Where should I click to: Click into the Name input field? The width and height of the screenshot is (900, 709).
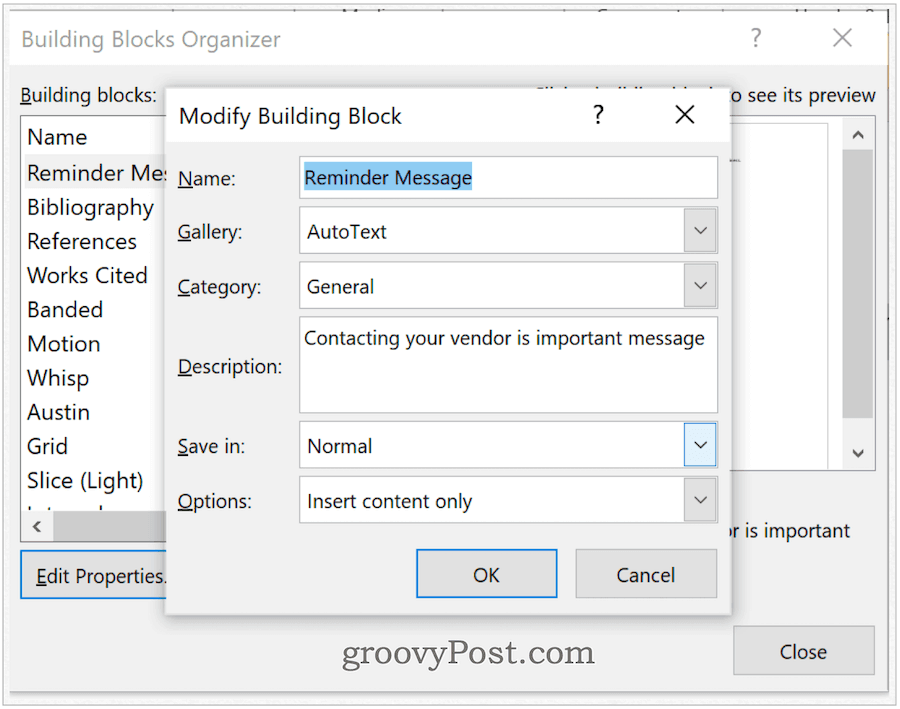(508, 177)
